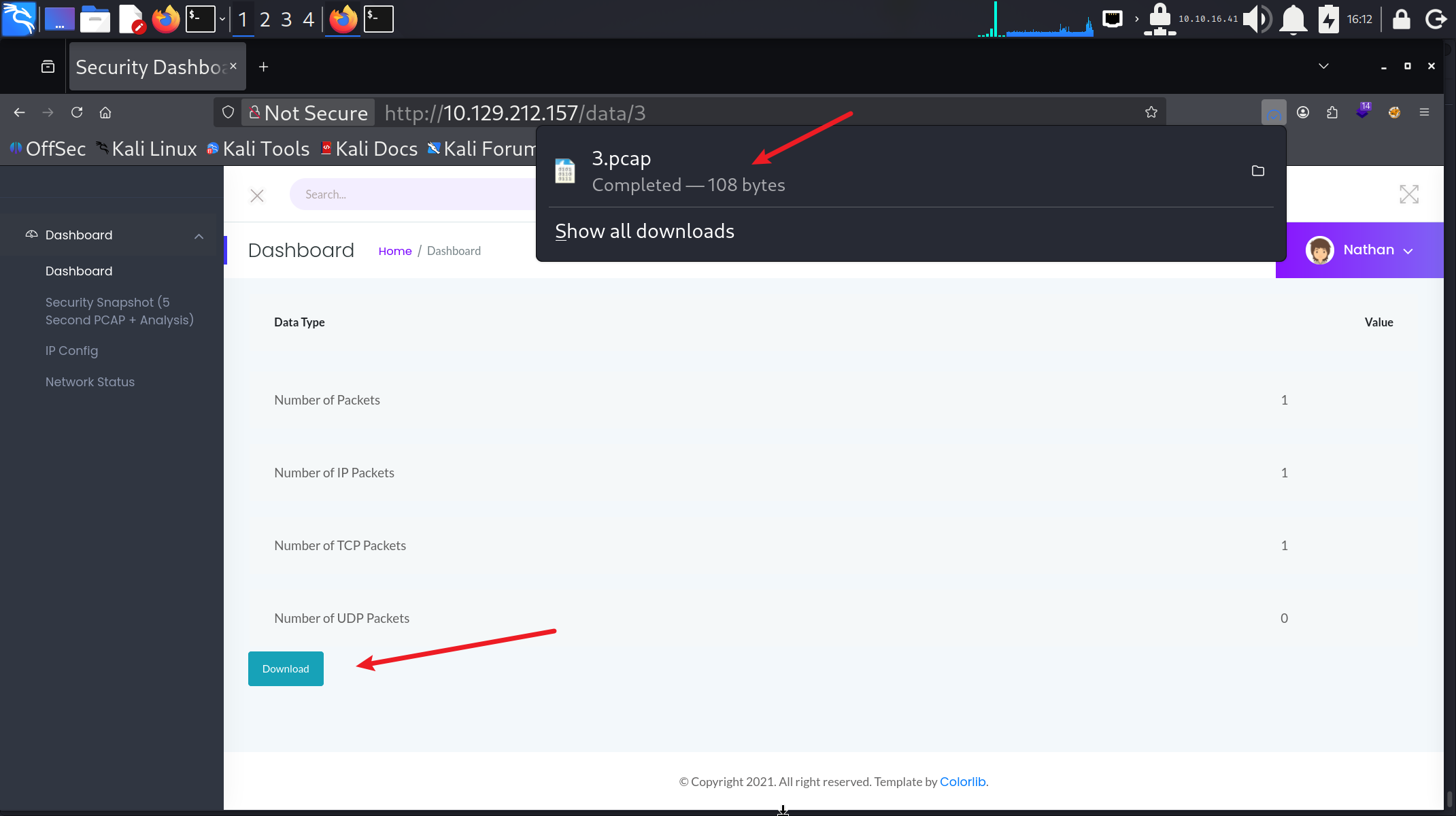Bookmark this page with star icon
This screenshot has width=1456, height=816.
point(1151,112)
